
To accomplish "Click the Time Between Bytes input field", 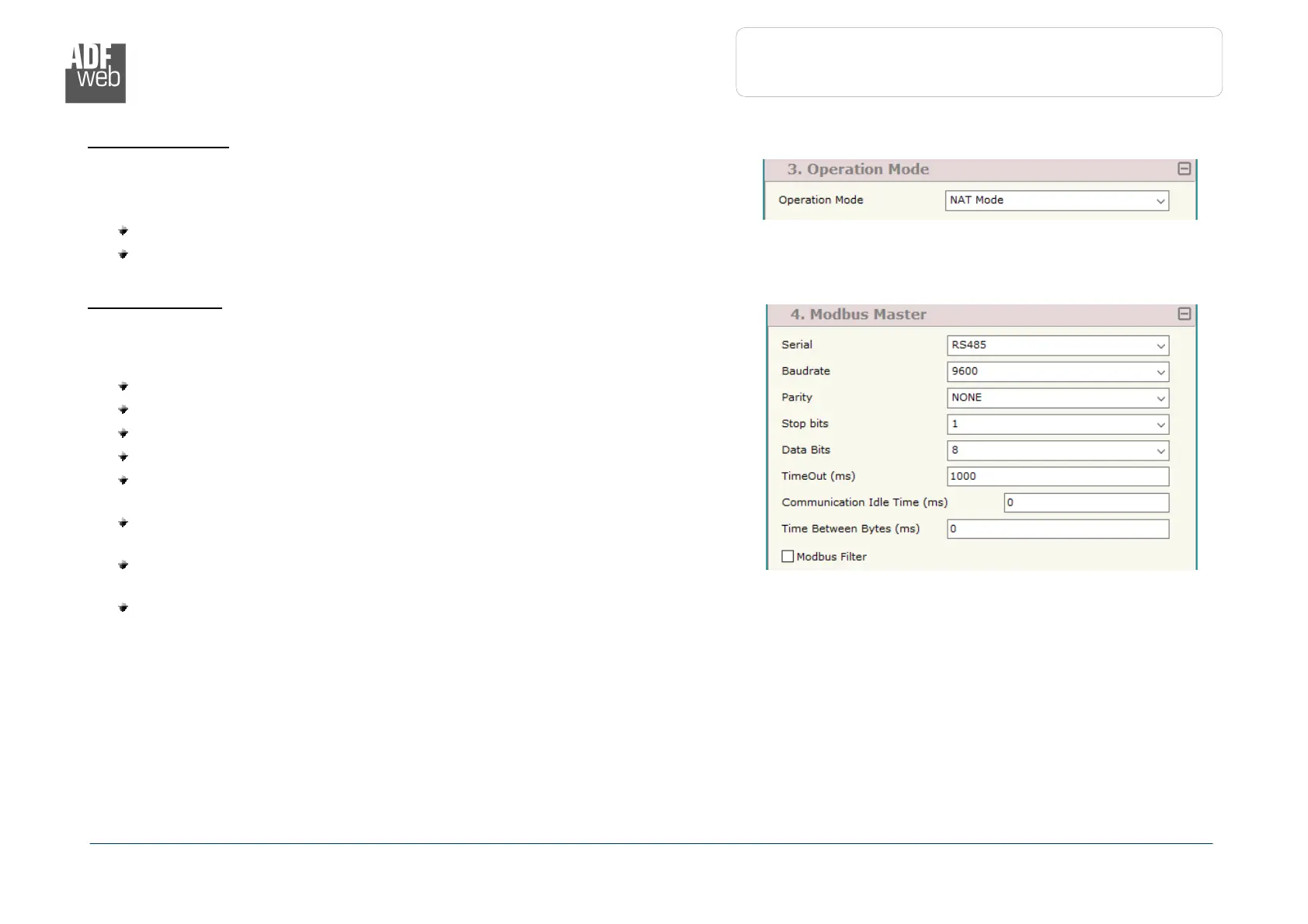I will [x=1058, y=530].
